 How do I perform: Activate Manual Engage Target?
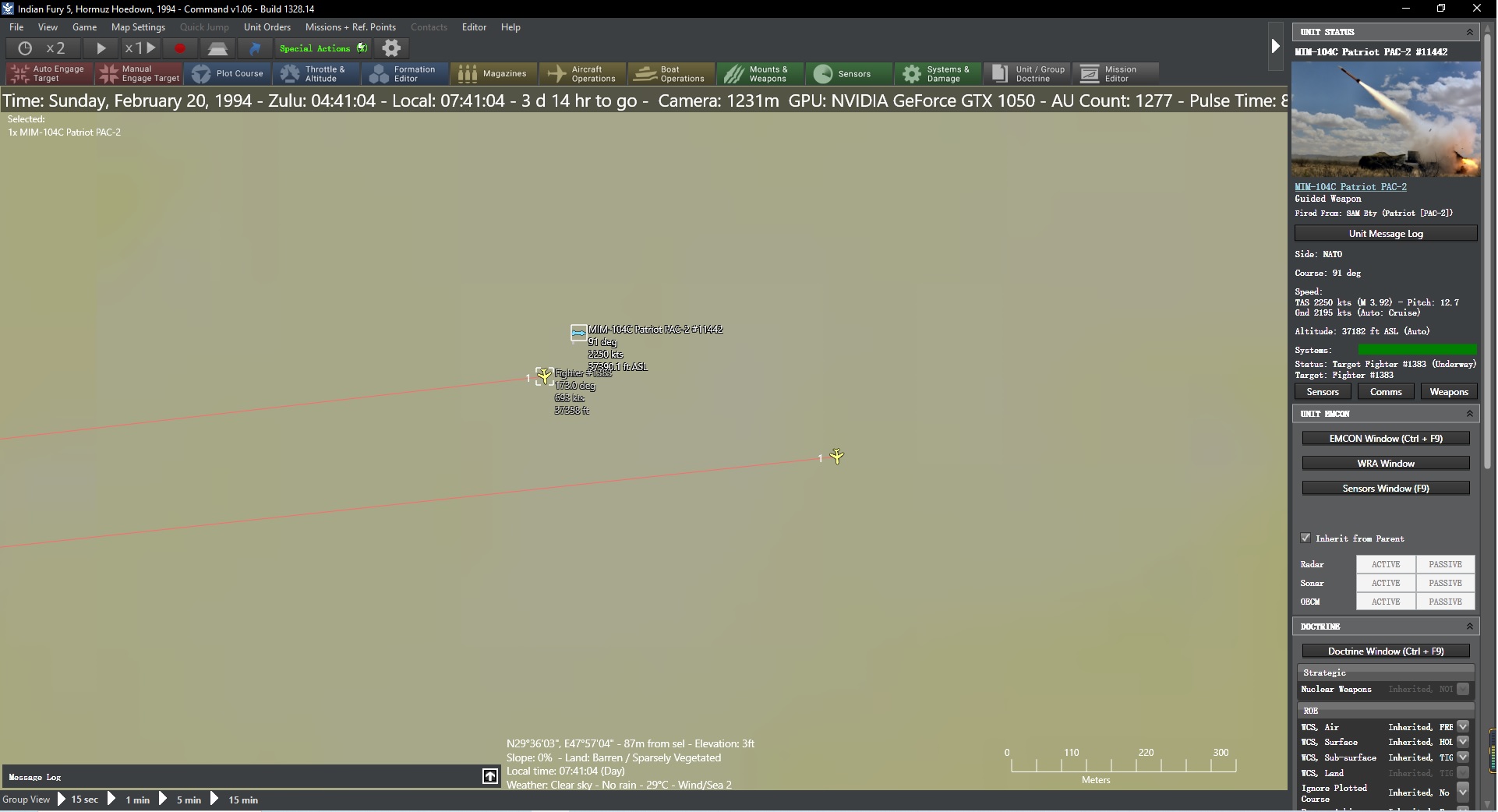(139, 73)
